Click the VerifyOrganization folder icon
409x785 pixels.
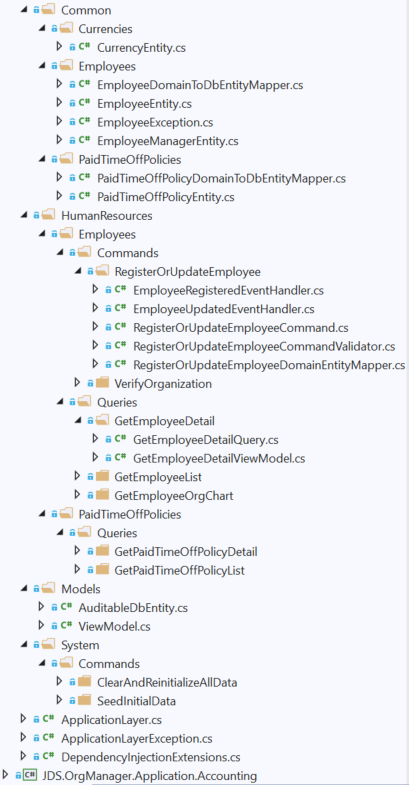click(102, 383)
